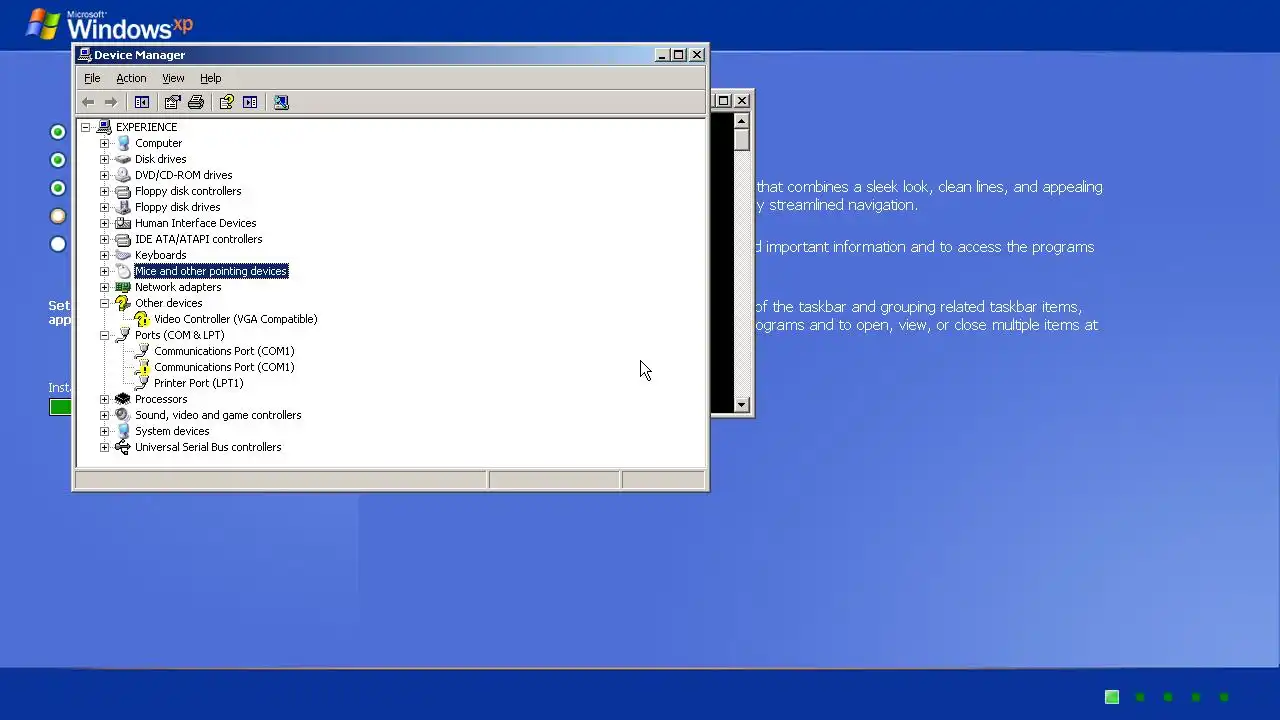Select Video Controller (VGA Compatible)
The width and height of the screenshot is (1280, 720).
(x=235, y=319)
